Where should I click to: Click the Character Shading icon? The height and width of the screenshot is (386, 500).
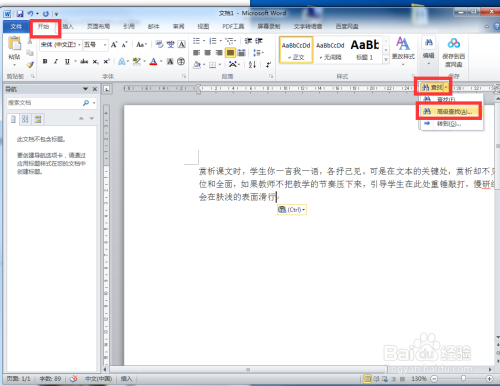pos(170,62)
